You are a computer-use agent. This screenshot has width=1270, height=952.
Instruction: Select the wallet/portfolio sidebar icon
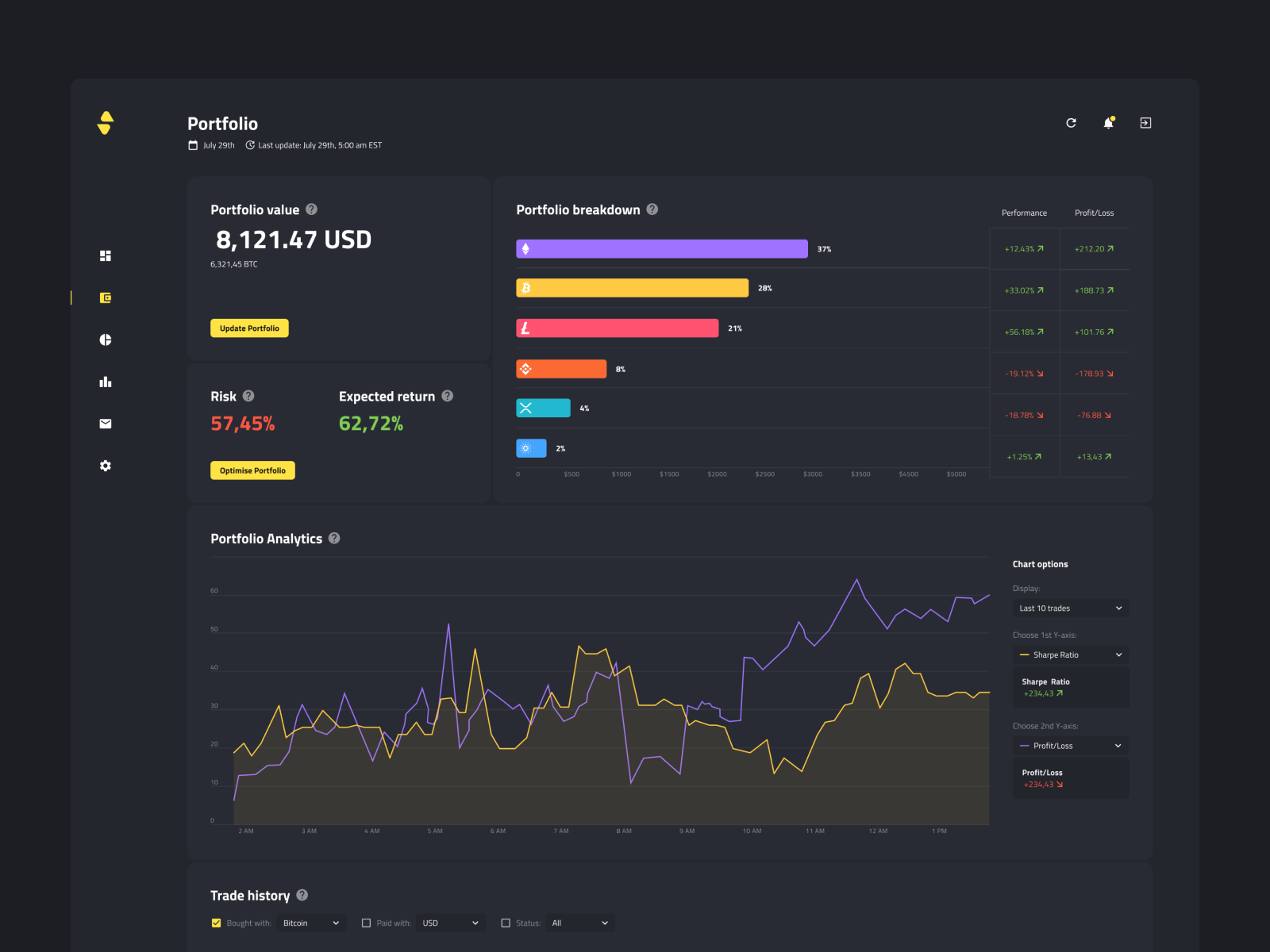(x=106, y=297)
